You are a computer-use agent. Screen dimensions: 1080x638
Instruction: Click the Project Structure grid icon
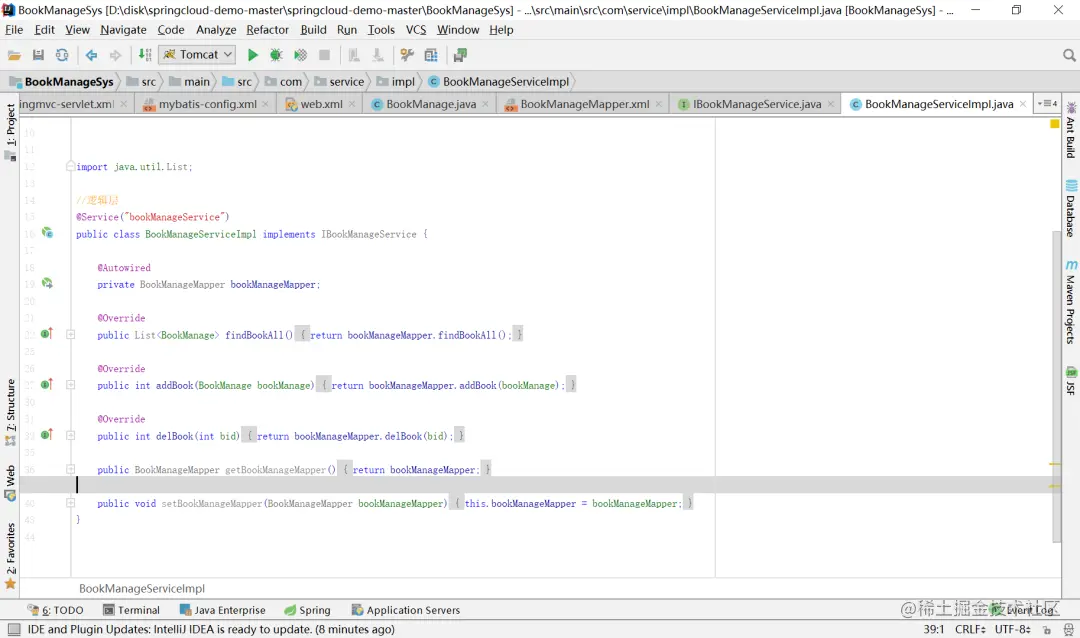431,55
